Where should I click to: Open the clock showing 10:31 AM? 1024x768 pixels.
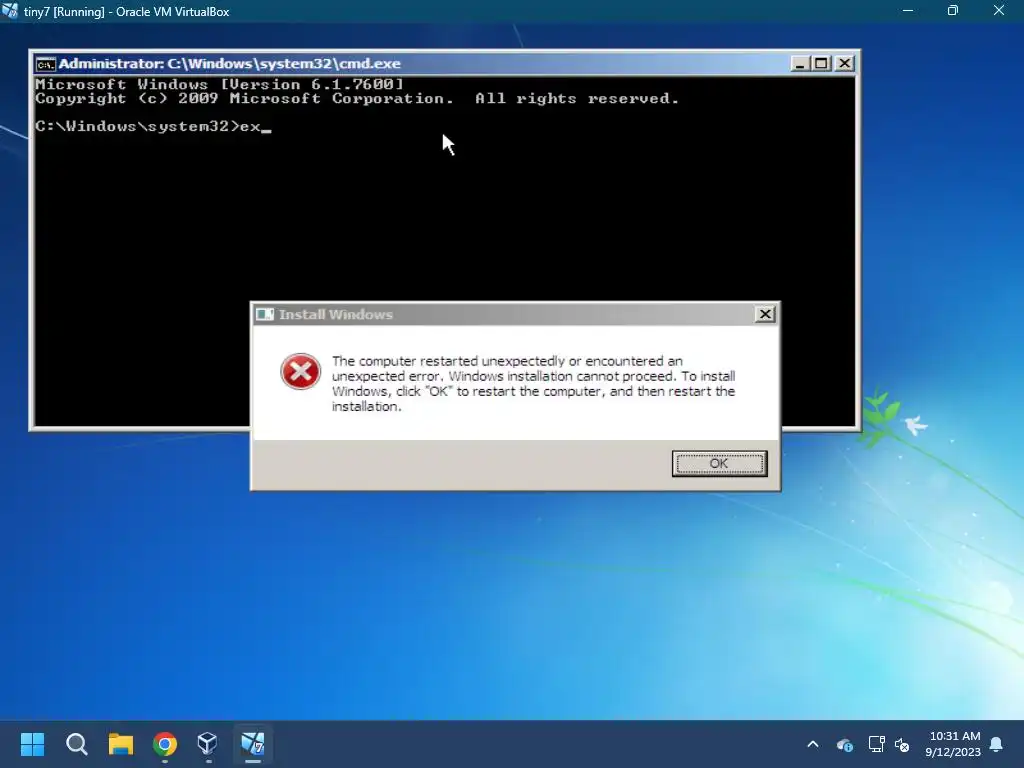[953, 744]
